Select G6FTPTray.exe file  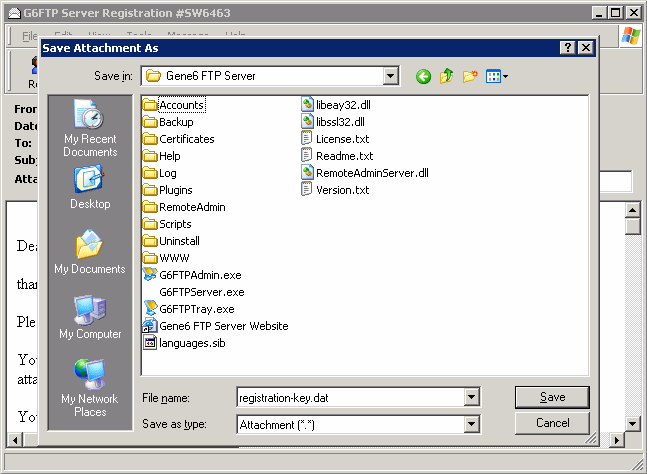189,309
